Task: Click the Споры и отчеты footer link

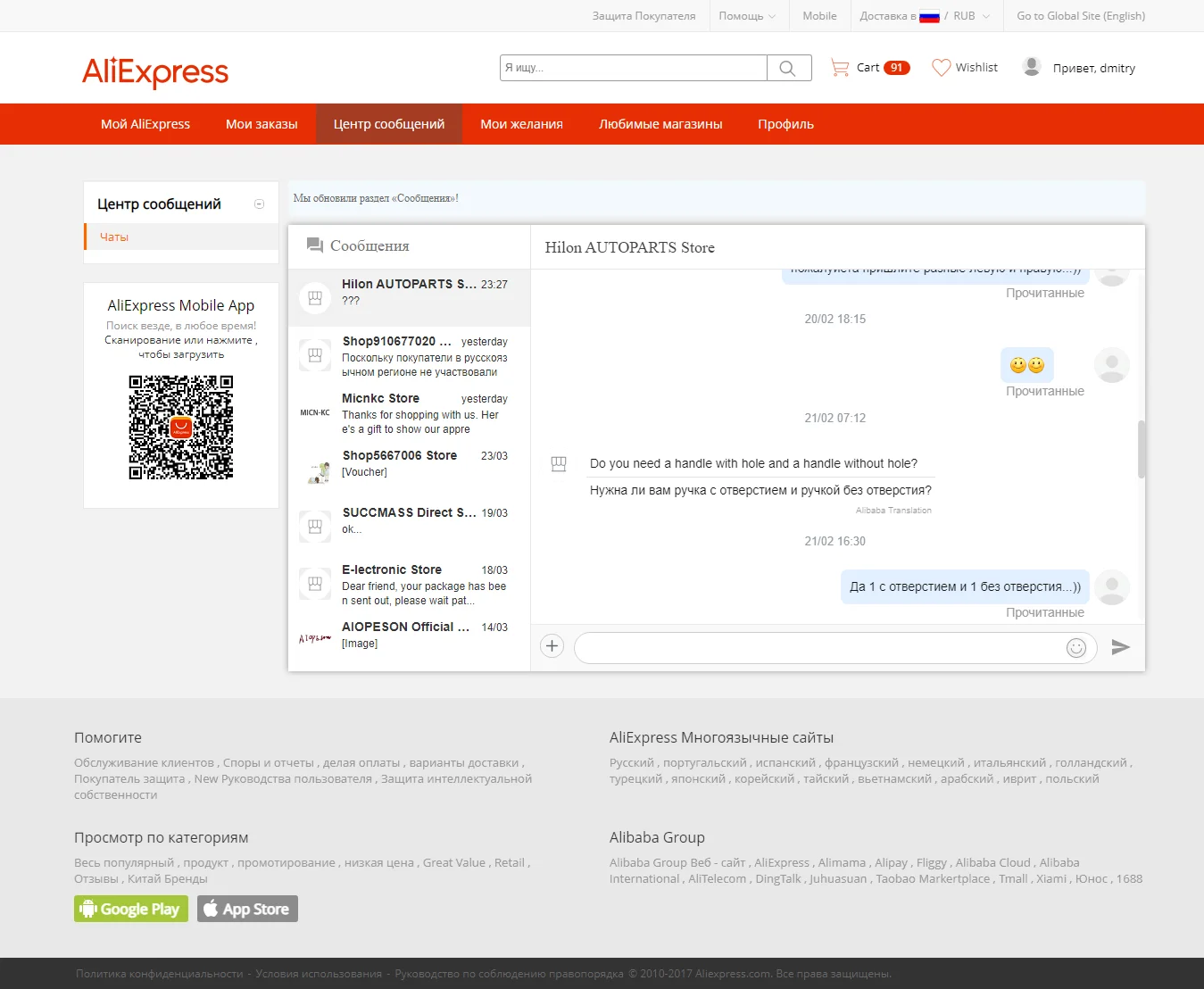Action: pyautogui.click(x=269, y=763)
